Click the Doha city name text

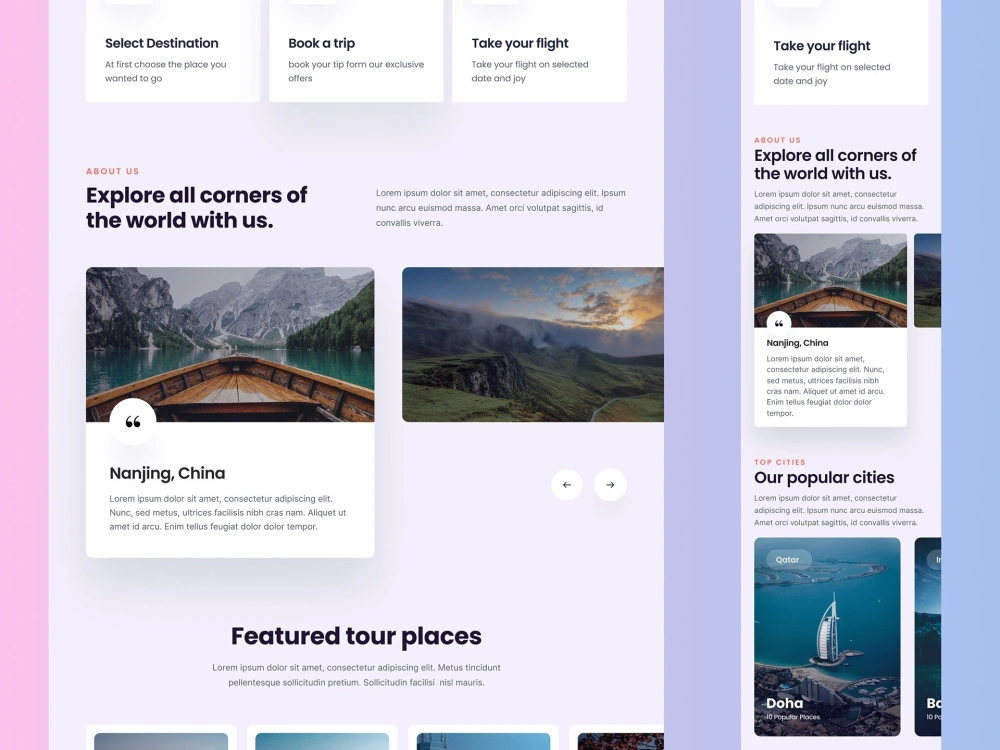click(784, 703)
